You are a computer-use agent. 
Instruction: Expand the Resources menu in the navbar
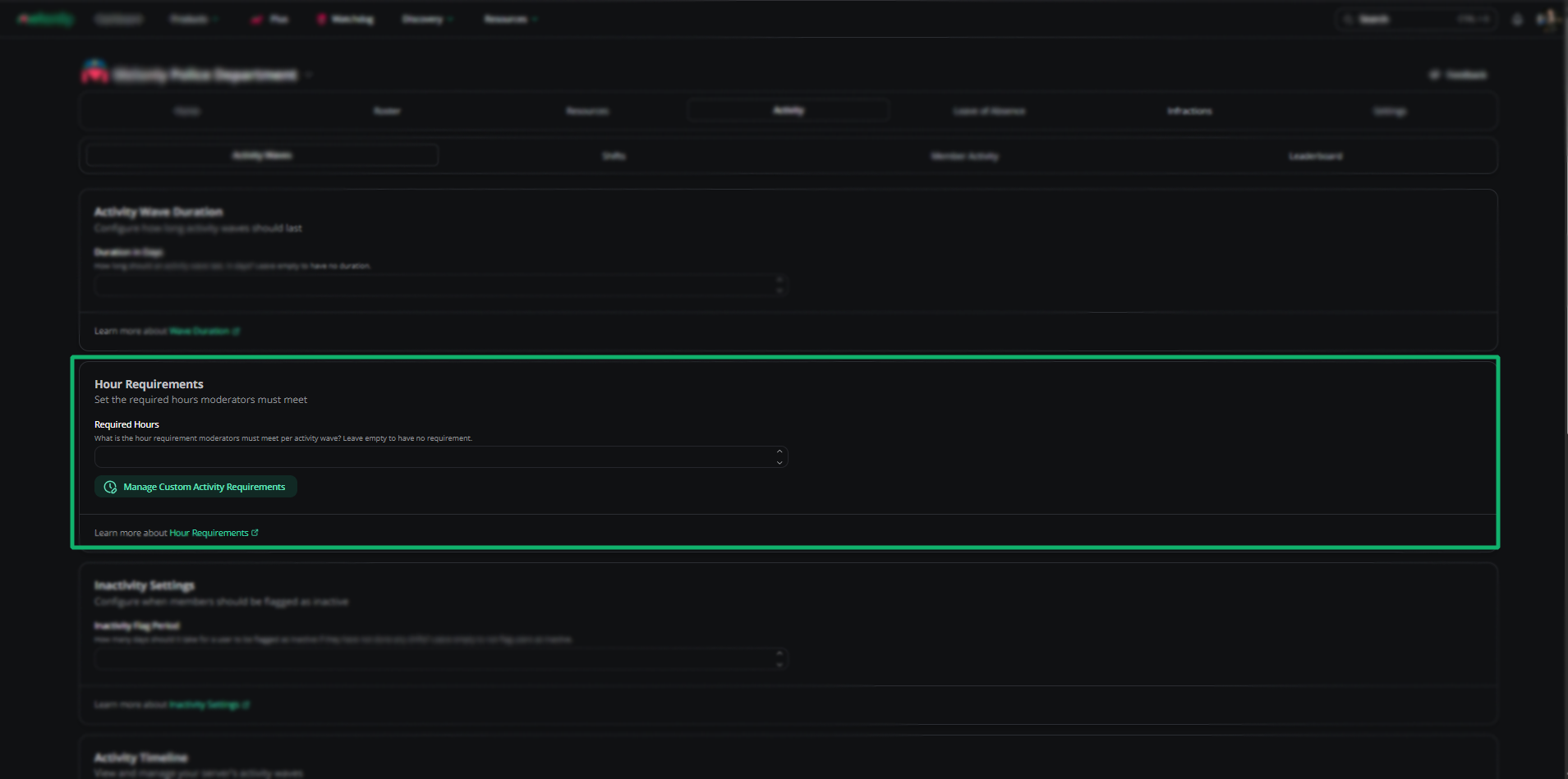510,19
